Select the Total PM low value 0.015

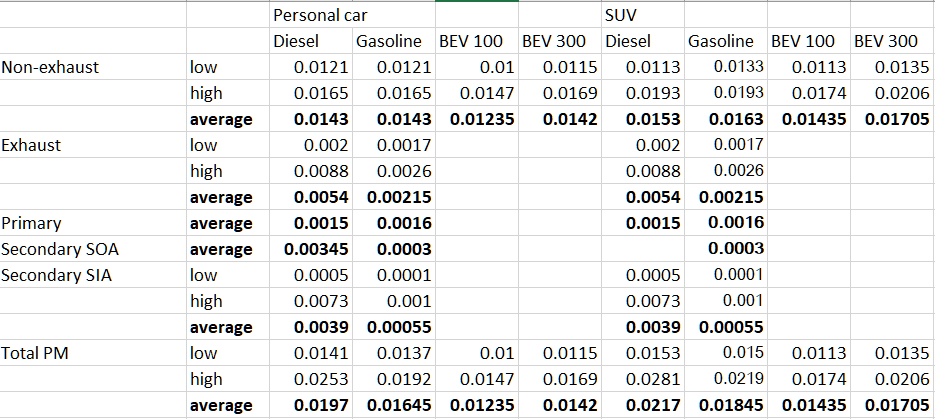pos(743,353)
